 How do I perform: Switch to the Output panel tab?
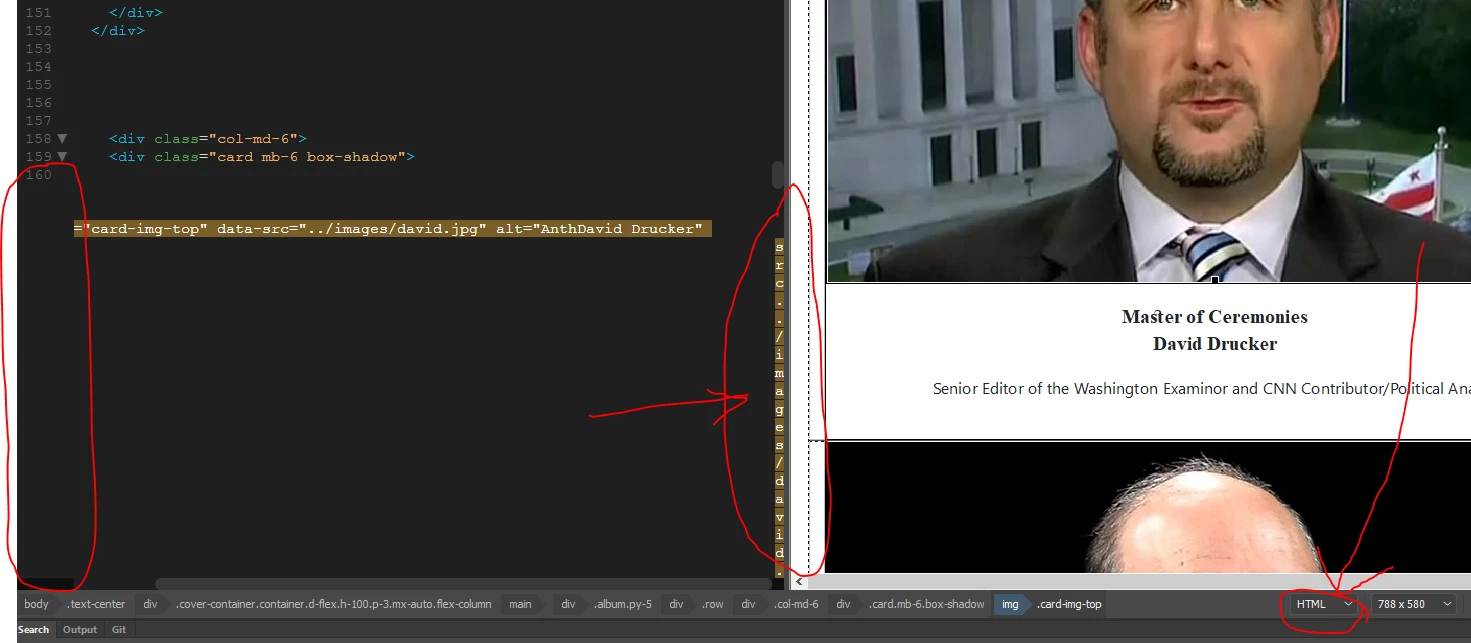click(x=80, y=630)
